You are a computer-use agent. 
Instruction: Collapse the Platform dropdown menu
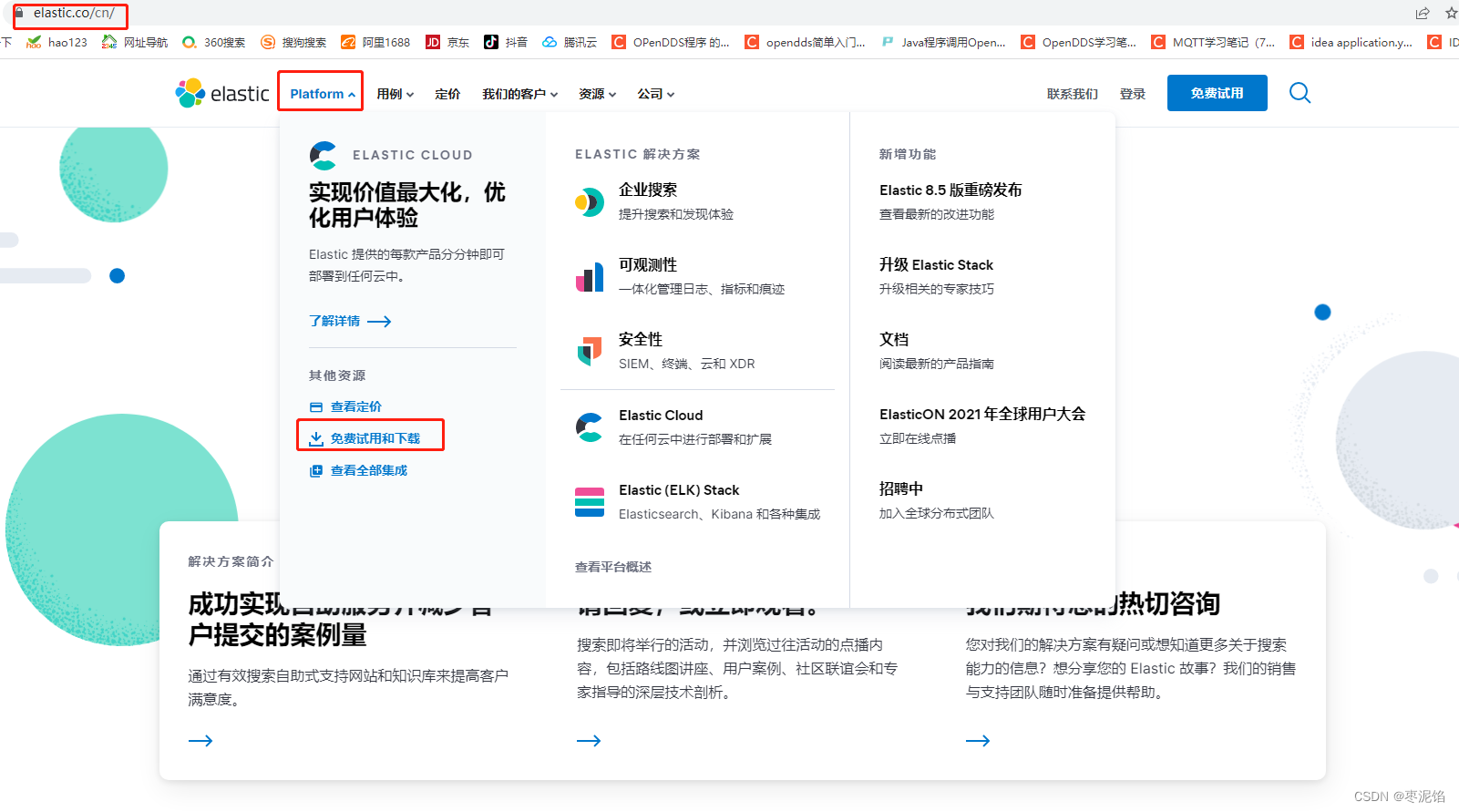pos(323,94)
